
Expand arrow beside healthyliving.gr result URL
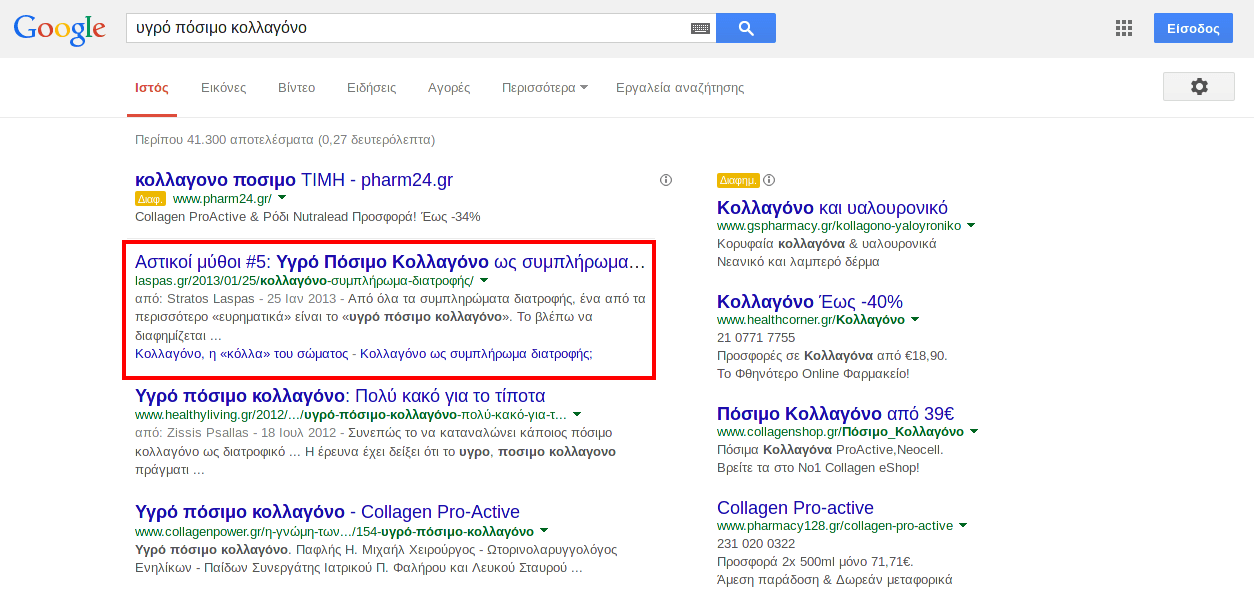[577, 414]
